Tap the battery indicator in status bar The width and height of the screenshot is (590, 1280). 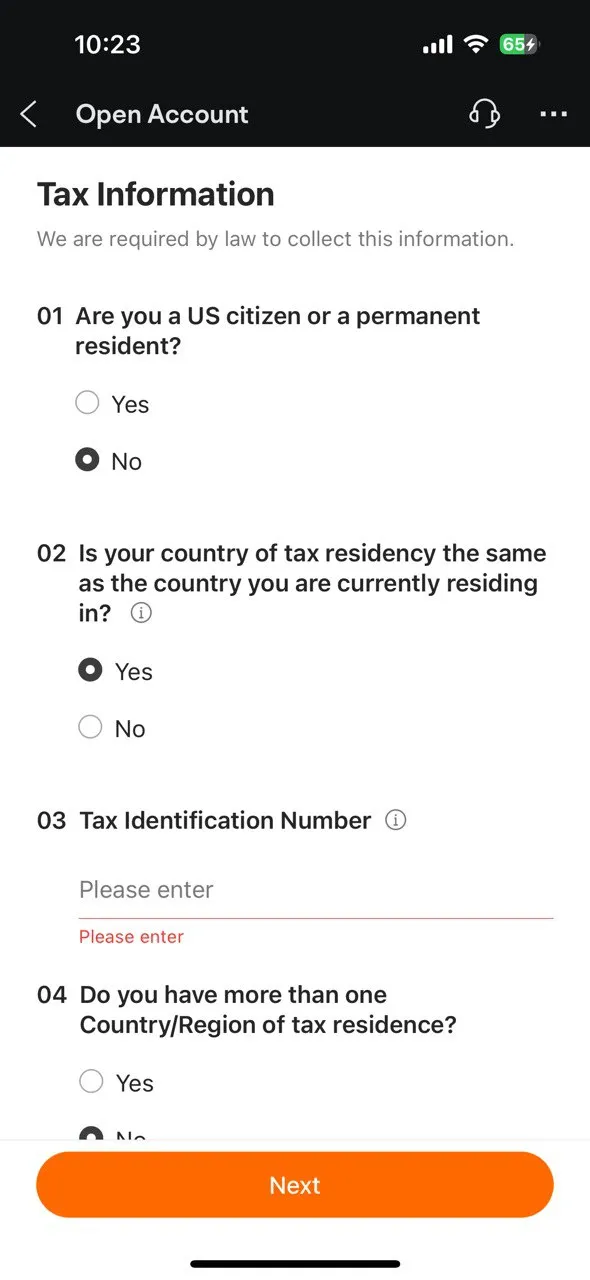[x=519, y=44]
